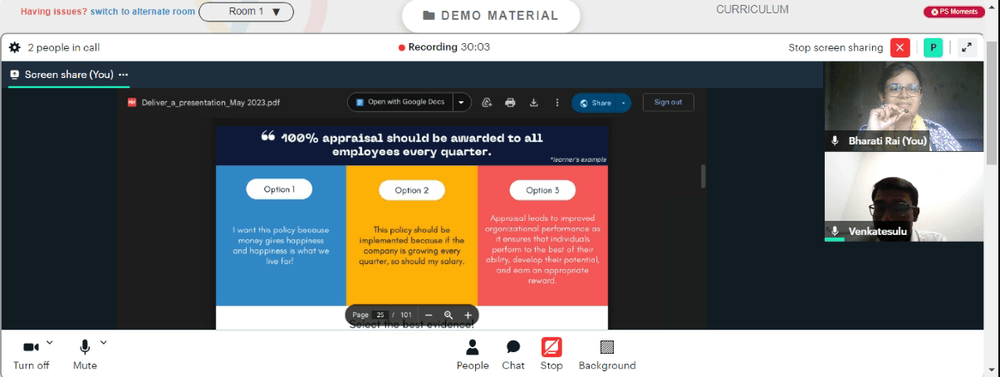
Task: Open the Chat panel
Action: (x=513, y=355)
